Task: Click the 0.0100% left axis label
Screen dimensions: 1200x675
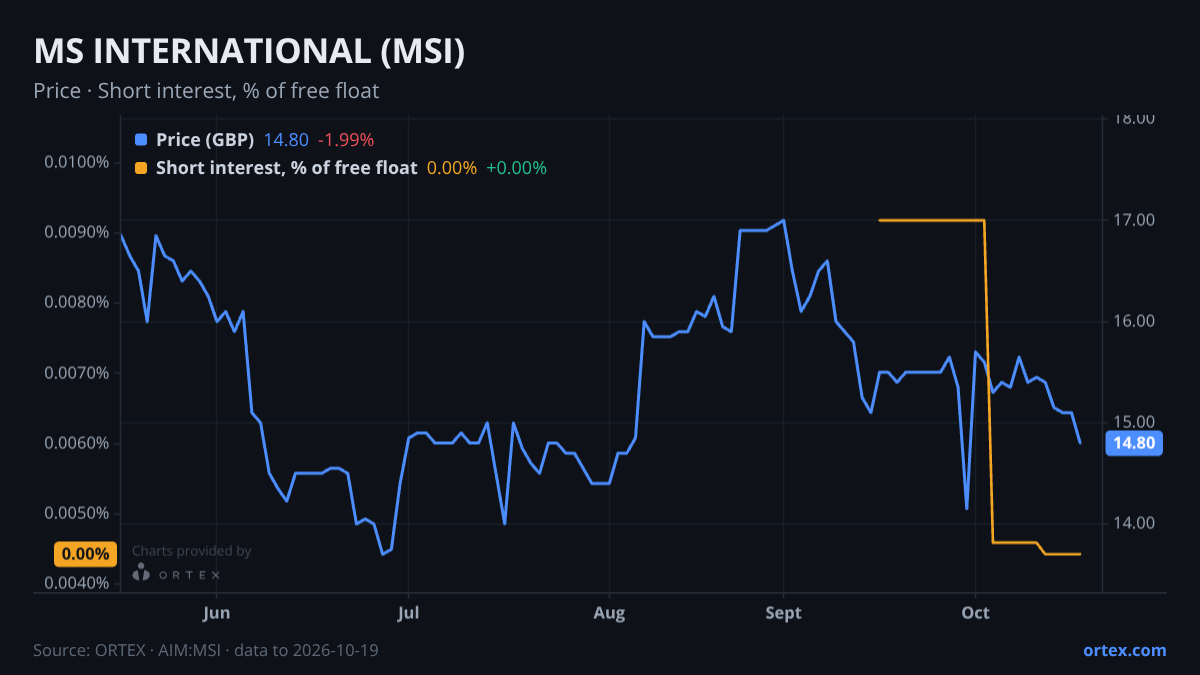Action: tap(78, 162)
